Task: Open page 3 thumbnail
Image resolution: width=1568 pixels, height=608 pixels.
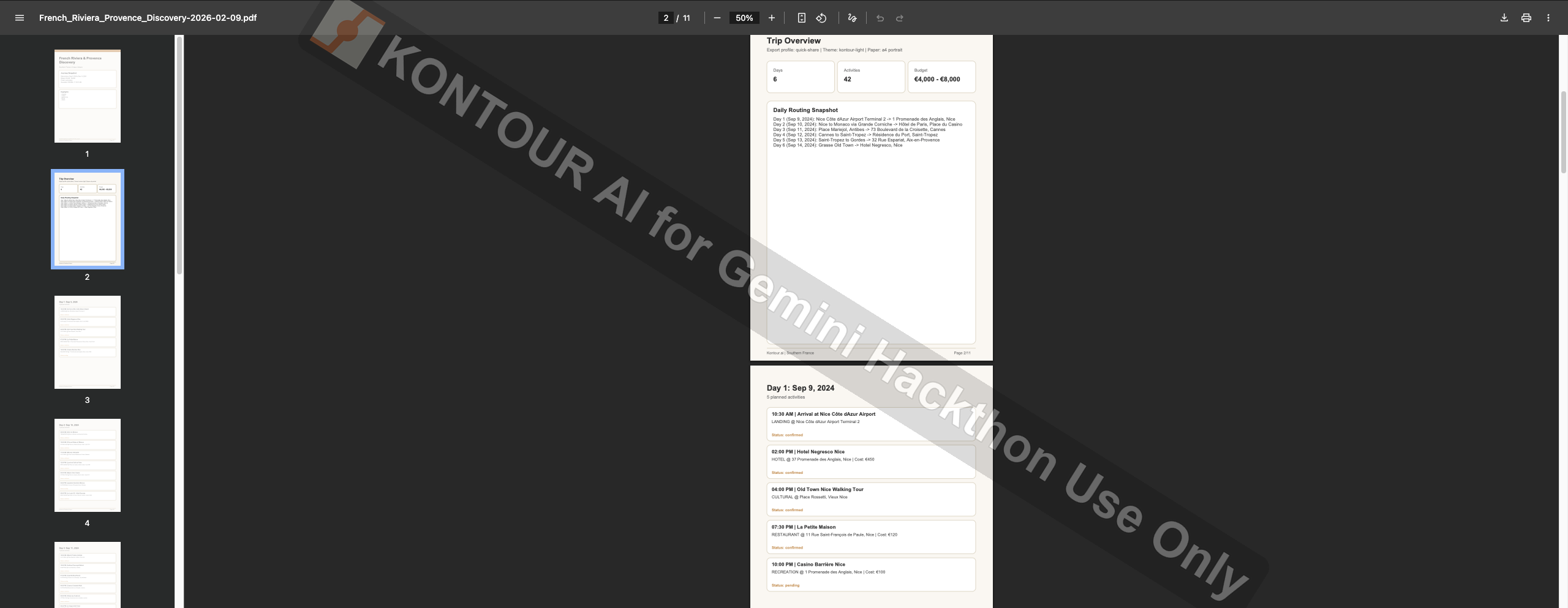Action: 88,342
